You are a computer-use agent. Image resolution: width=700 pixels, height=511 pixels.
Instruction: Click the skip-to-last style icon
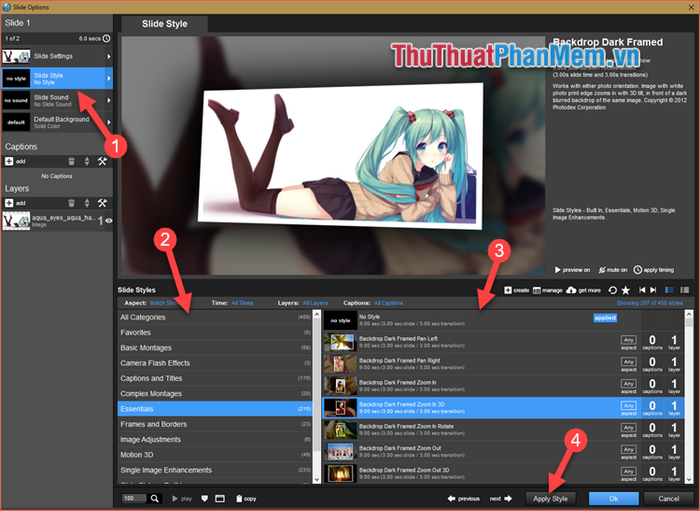coord(653,290)
